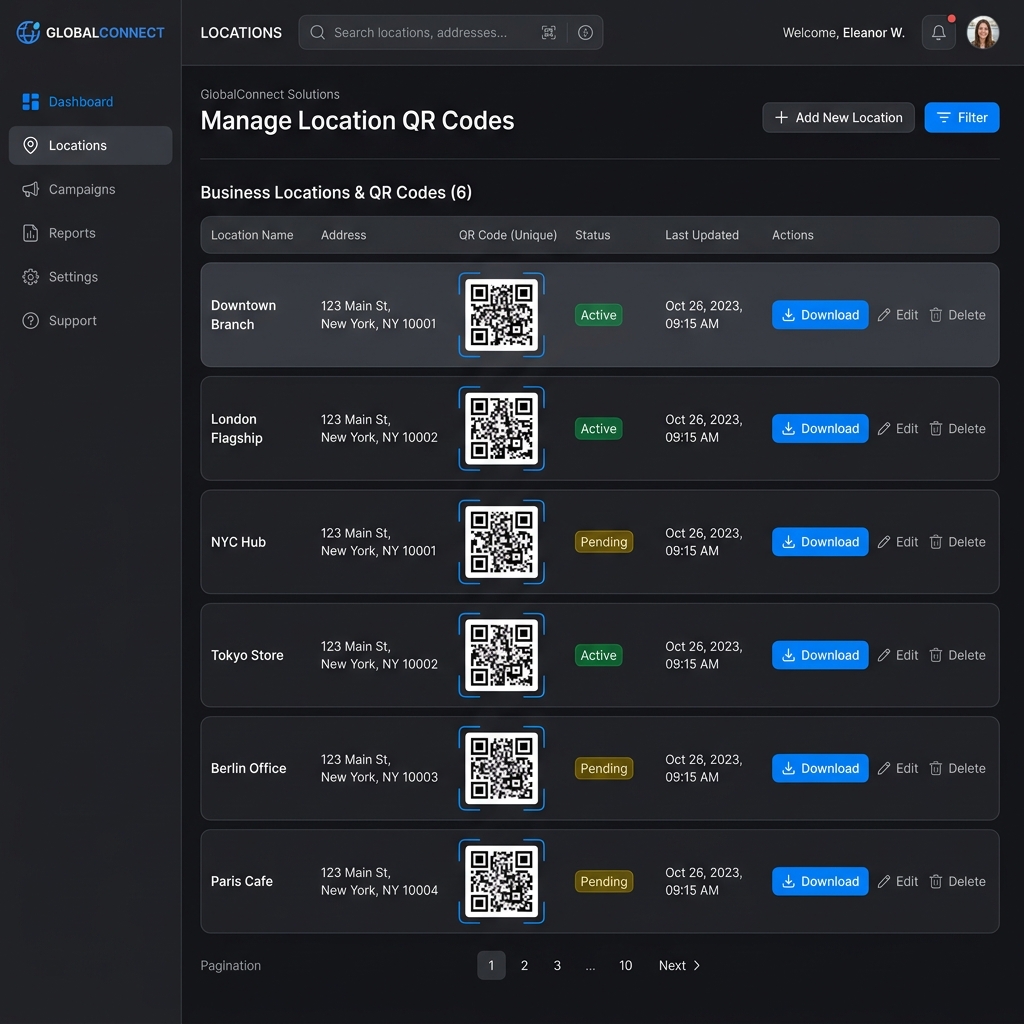Click Paris Cafe location name

242,882
